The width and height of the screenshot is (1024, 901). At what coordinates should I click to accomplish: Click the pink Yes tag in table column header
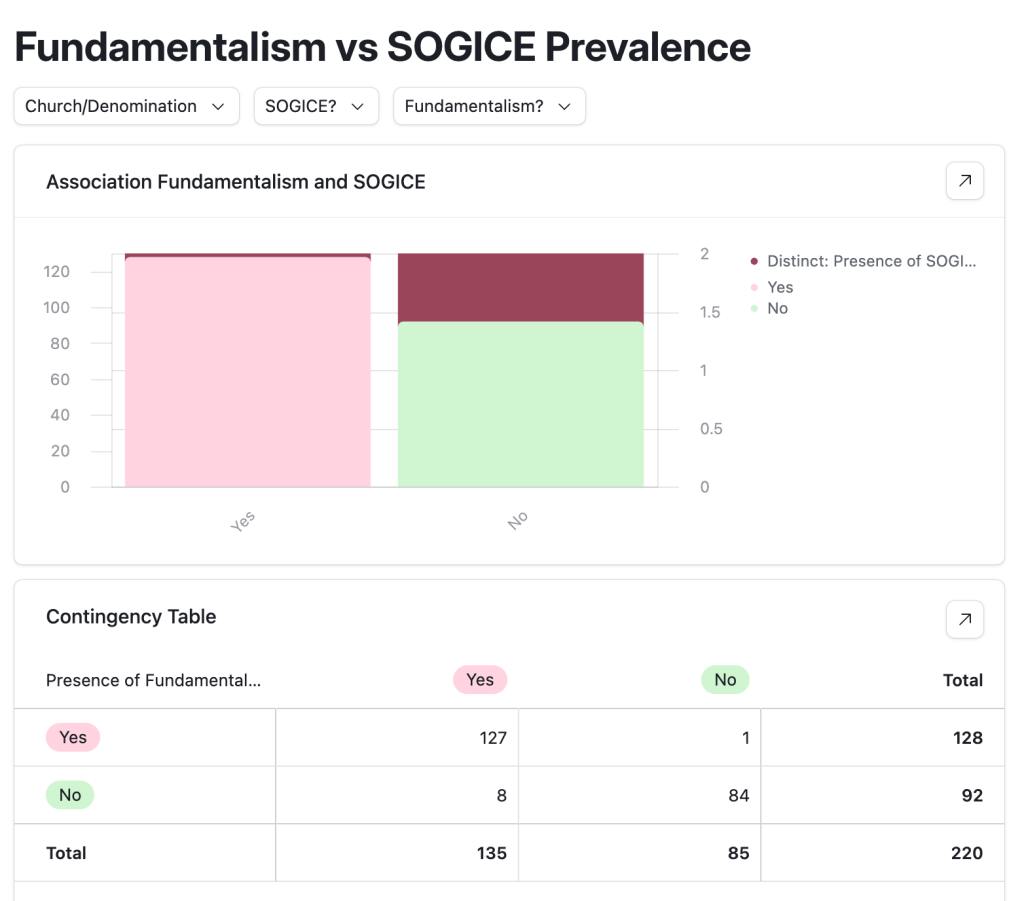(x=480, y=680)
